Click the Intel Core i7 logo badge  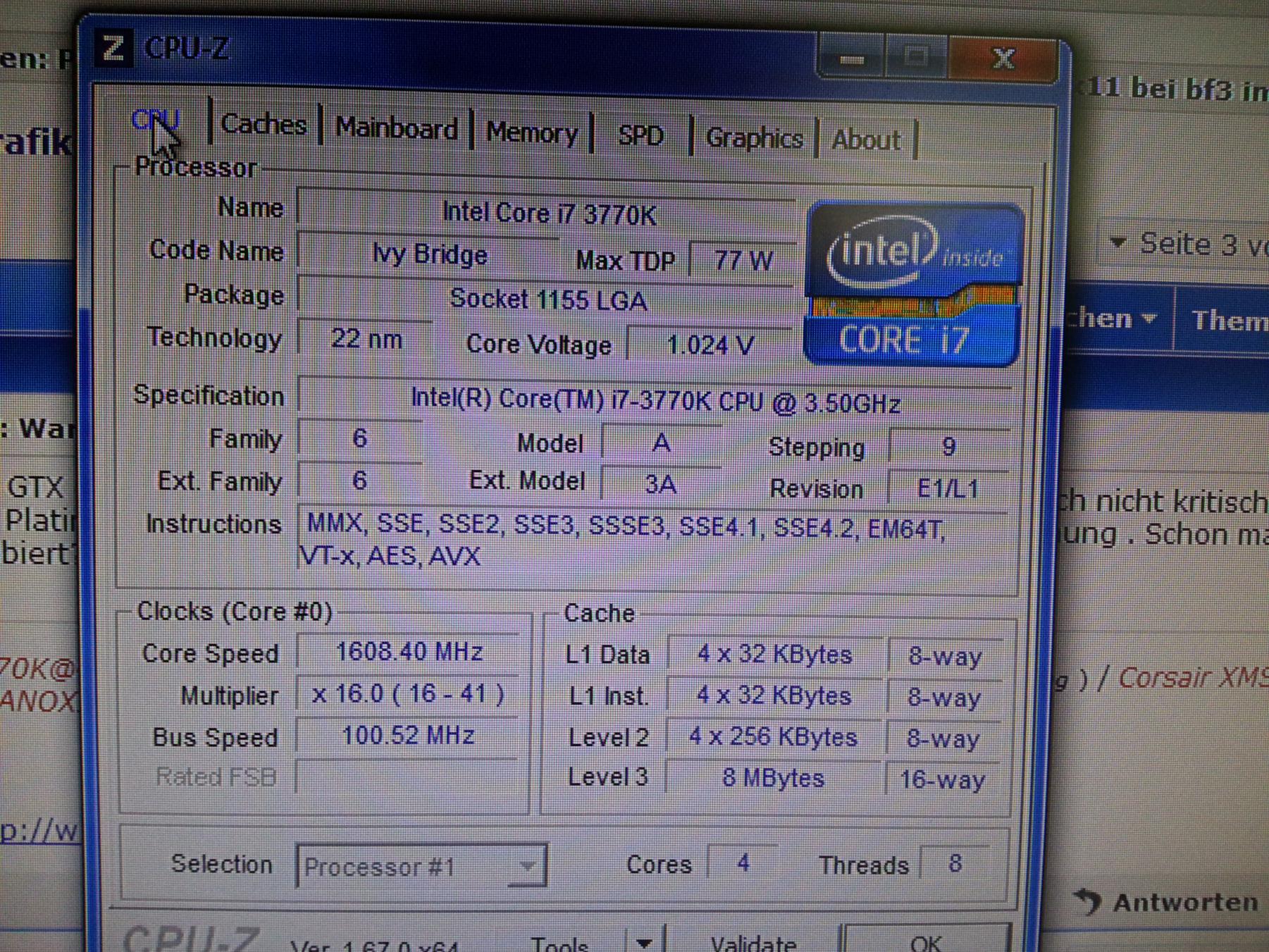click(913, 284)
